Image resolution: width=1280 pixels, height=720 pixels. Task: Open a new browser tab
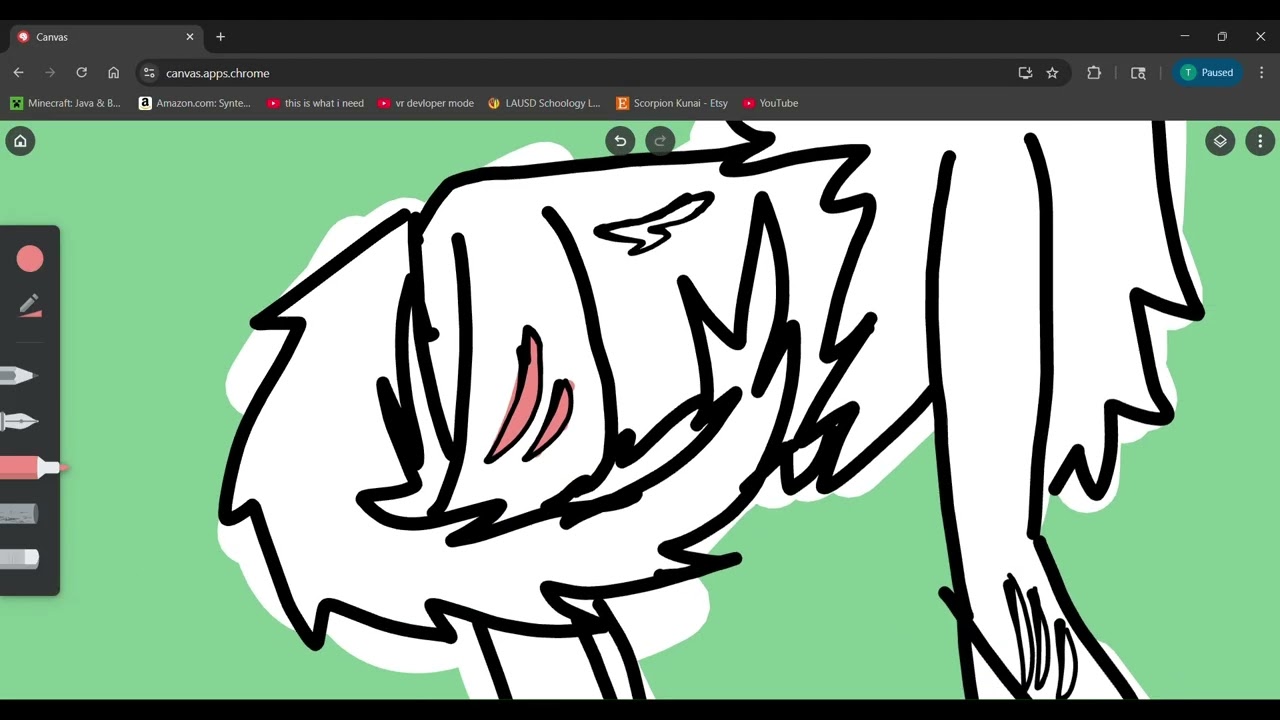pyautogui.click(x=220, y=37)
